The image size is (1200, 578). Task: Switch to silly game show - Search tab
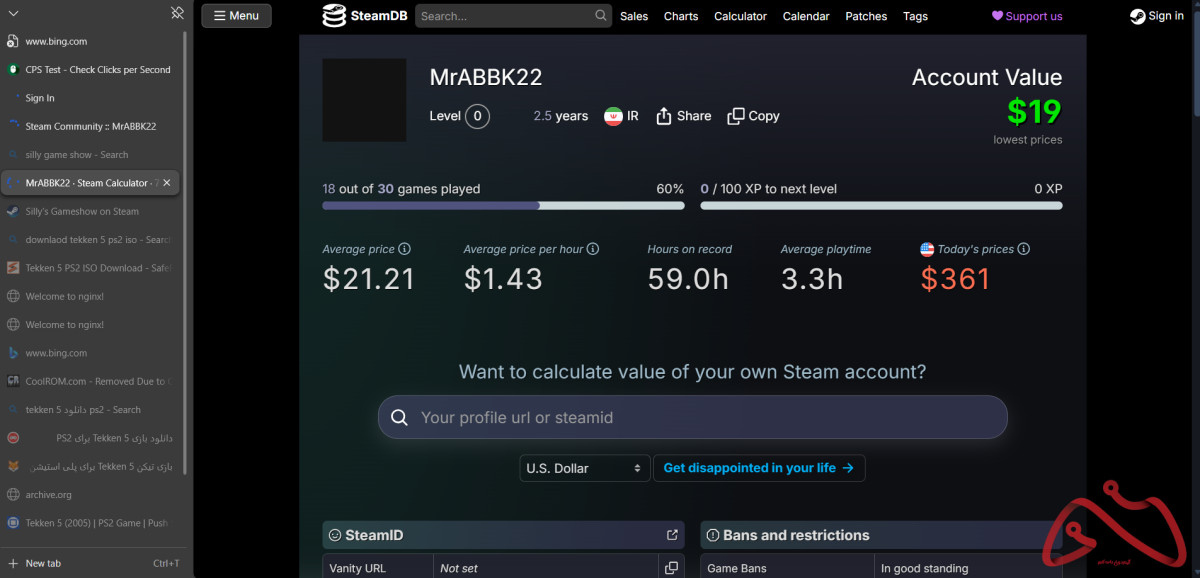click(90, 155)
